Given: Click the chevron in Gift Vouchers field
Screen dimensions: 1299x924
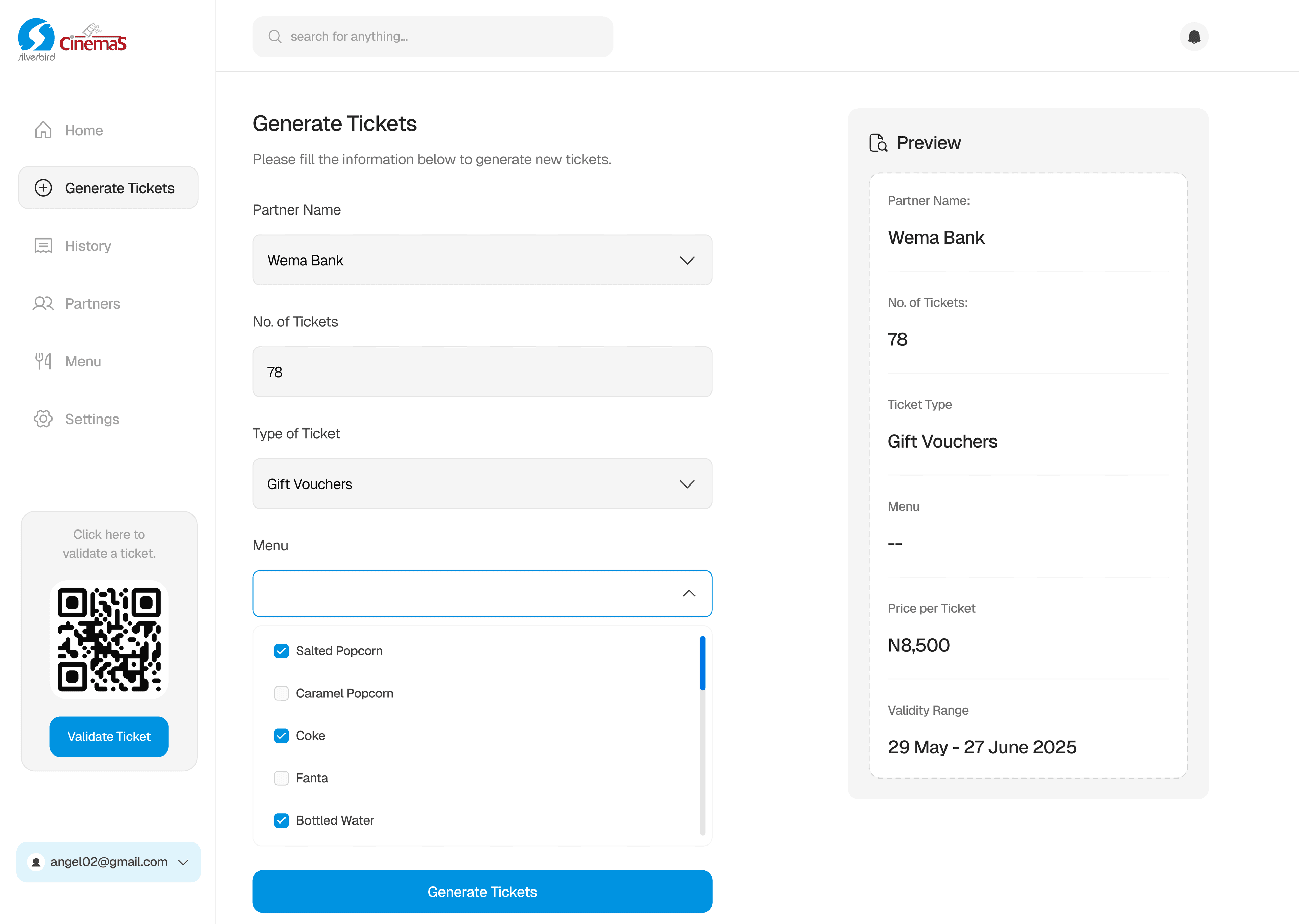Looking at the screenshot, I should (687, 484).
